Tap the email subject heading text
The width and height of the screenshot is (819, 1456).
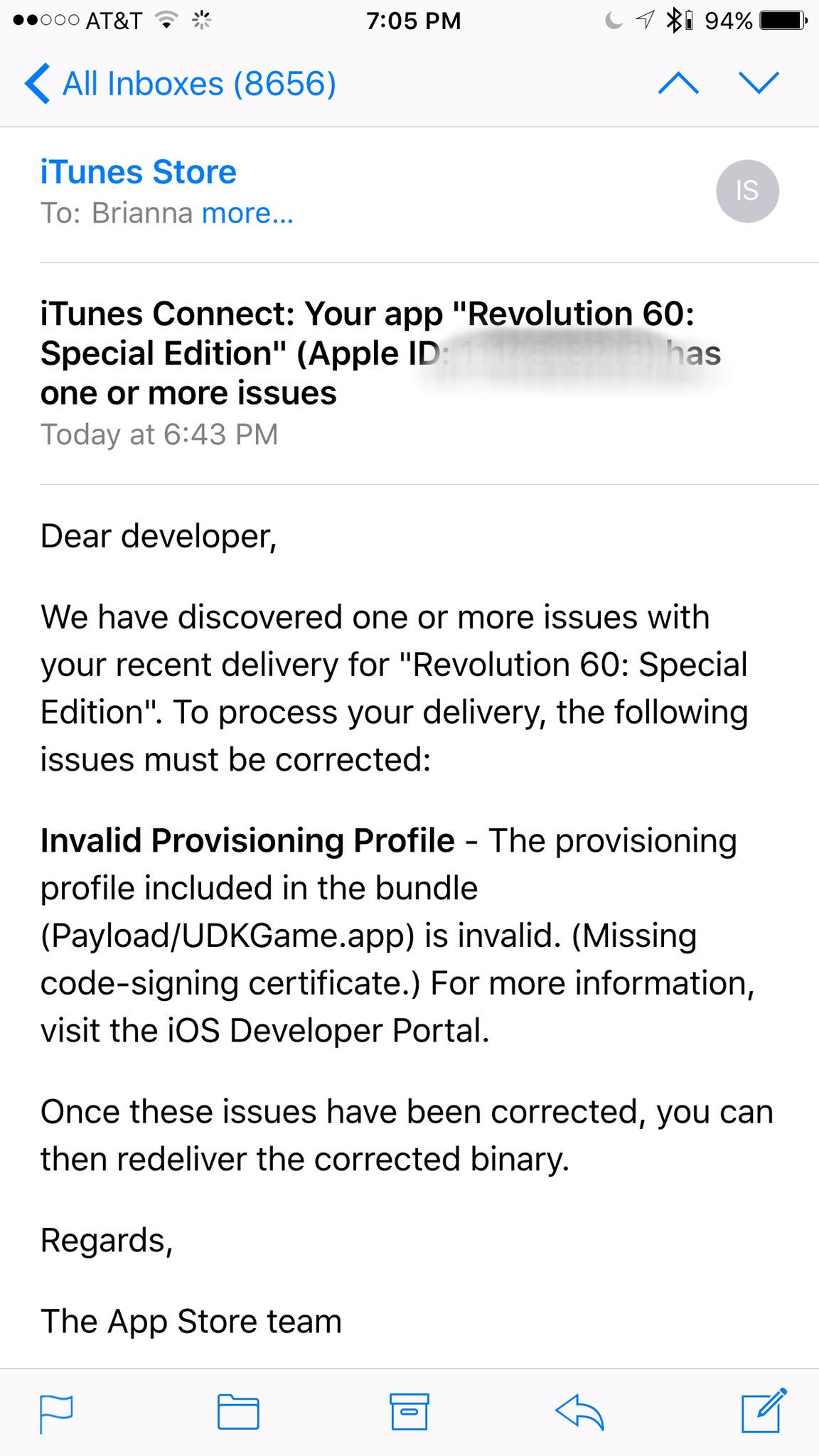tap(380, 353)
